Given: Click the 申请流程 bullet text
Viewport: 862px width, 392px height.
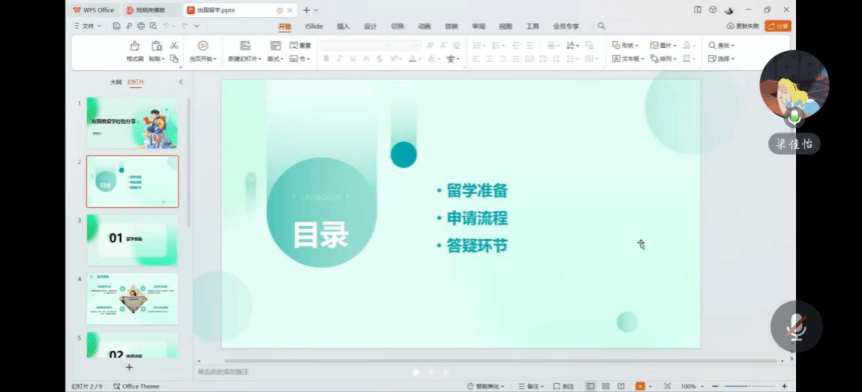Looking at the screenshot, I should pos(477,218).
